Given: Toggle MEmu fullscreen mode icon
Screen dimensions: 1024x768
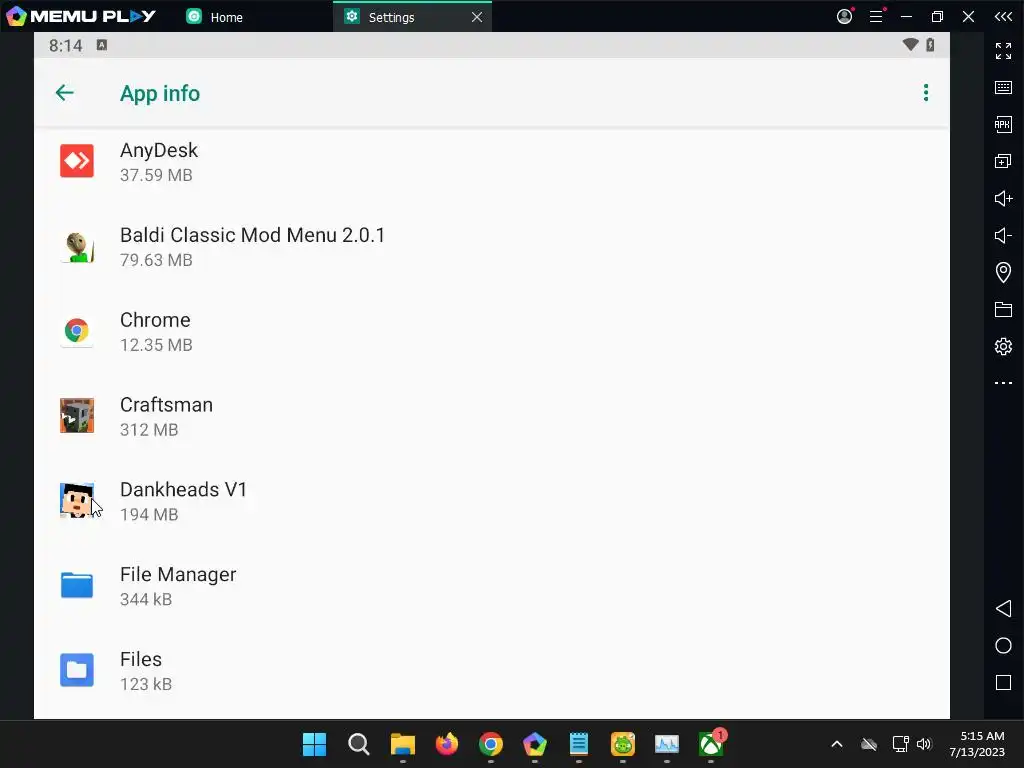Looking at the screenshot, I should coord(1003,51).
